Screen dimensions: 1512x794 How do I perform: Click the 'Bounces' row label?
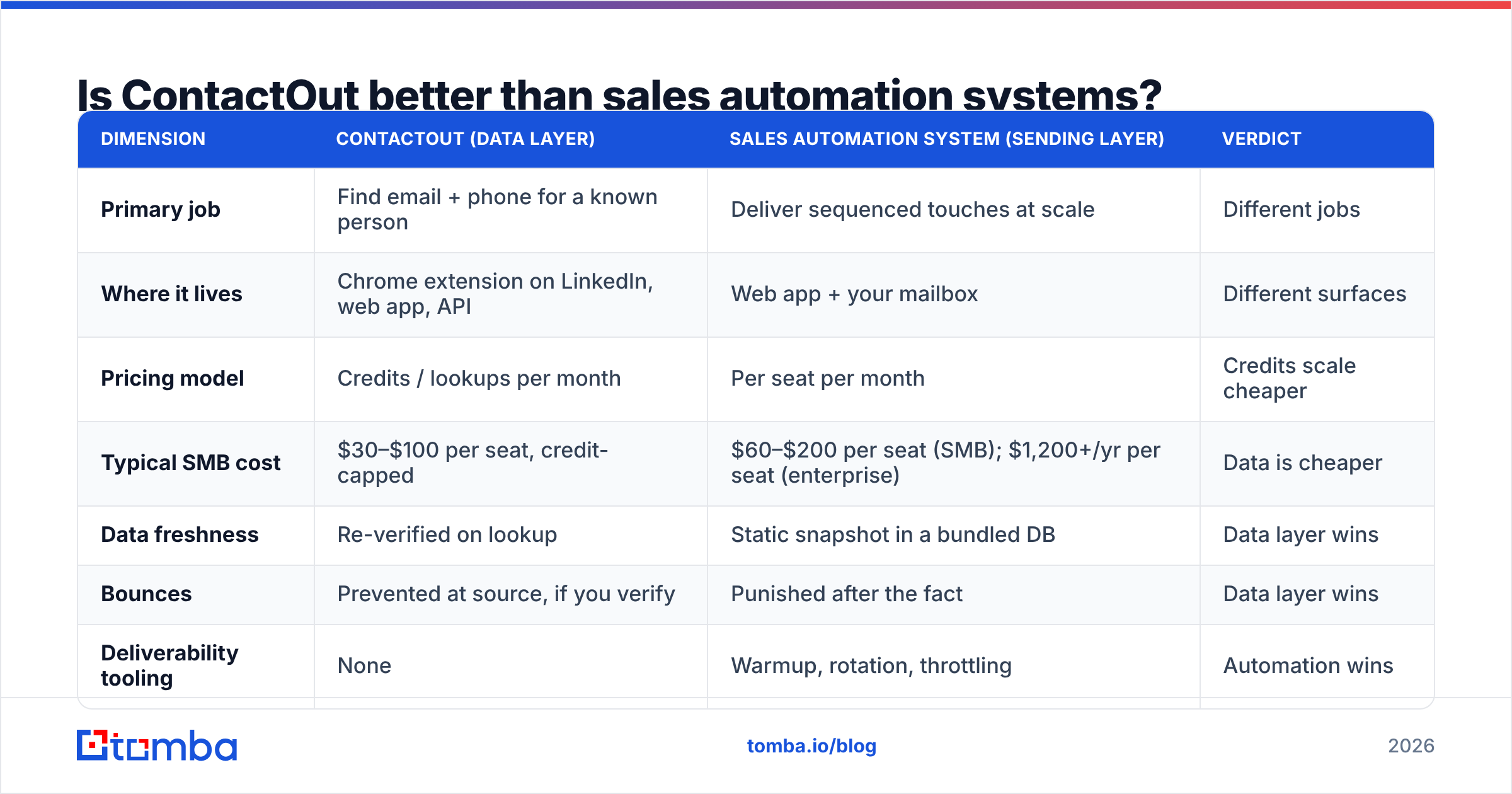[x=146, y=594]
